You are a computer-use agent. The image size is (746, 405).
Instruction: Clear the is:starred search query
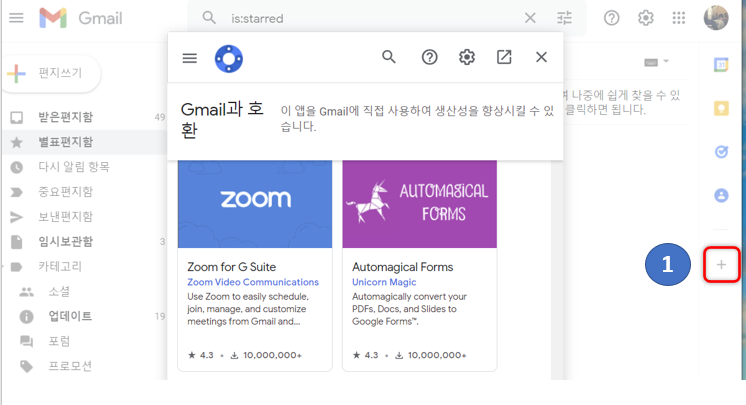[530, 18]
